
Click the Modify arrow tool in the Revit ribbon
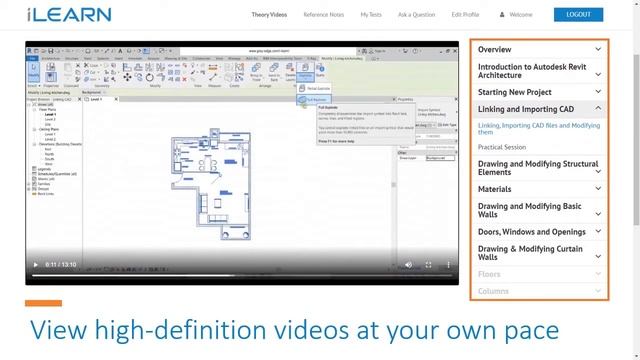[33, 71]
